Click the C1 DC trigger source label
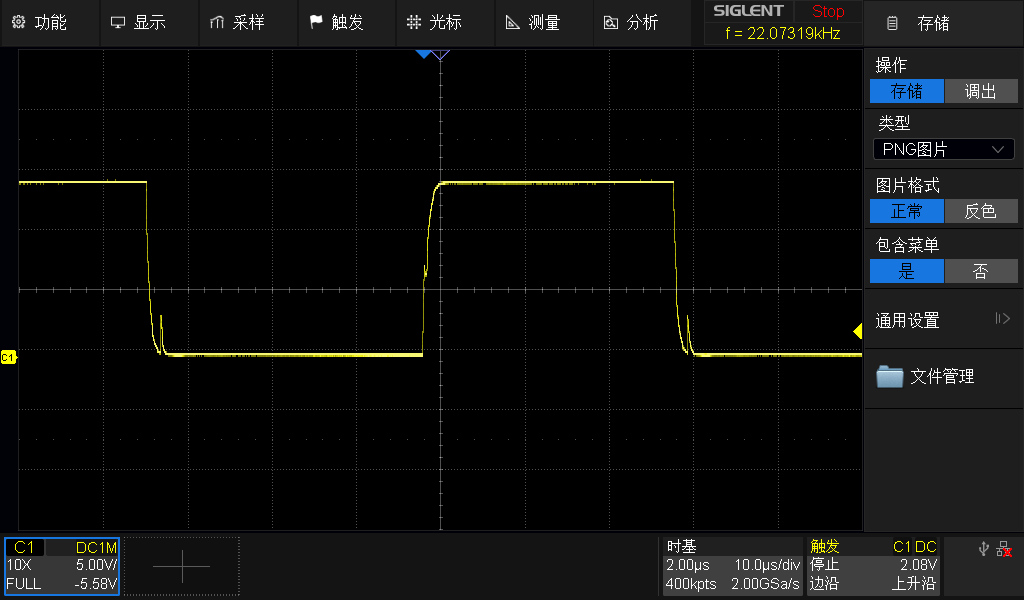This screenshot has width=1024, height=600. (x=914, y=547)
